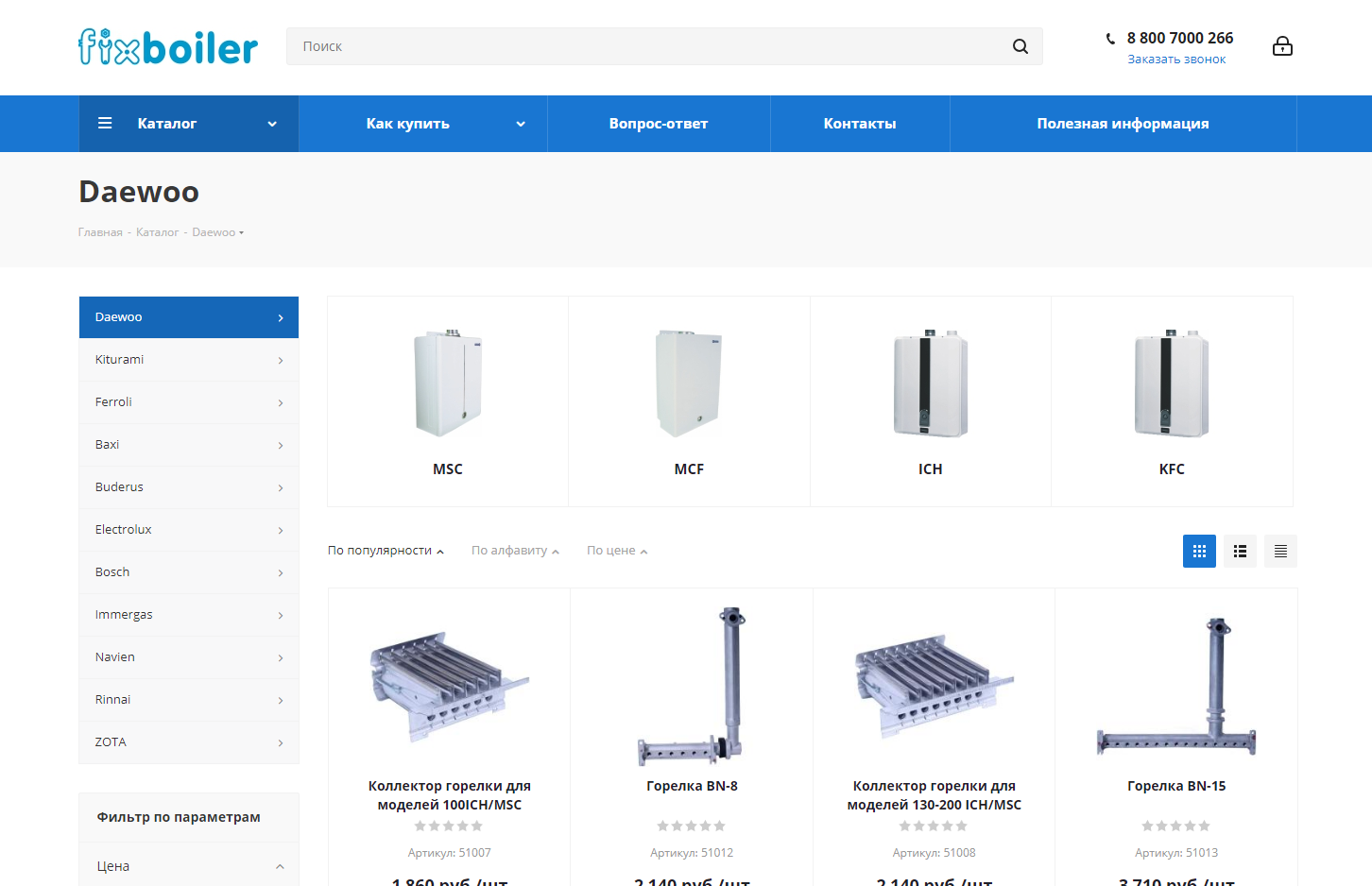1372x886 pixels.
Task: Open Rinnai category
Action: click(x=189, y=700)
